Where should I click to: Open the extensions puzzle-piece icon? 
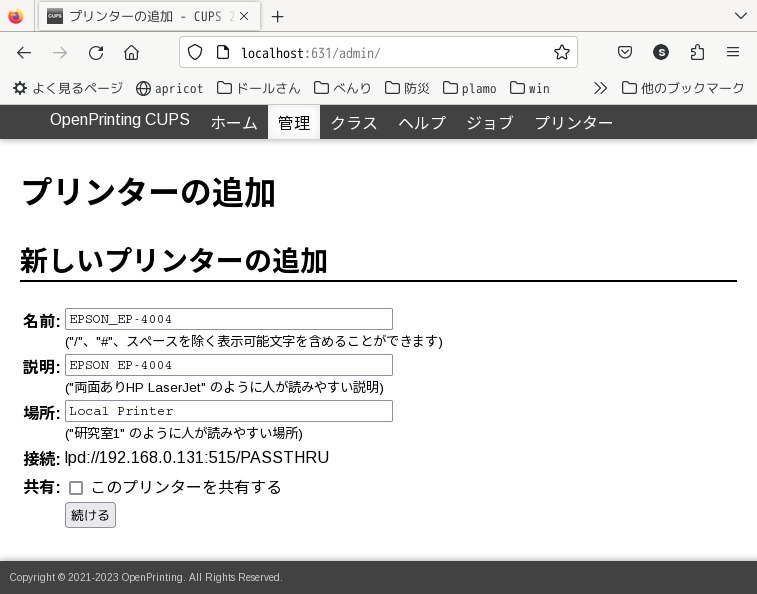pos(697,52)
